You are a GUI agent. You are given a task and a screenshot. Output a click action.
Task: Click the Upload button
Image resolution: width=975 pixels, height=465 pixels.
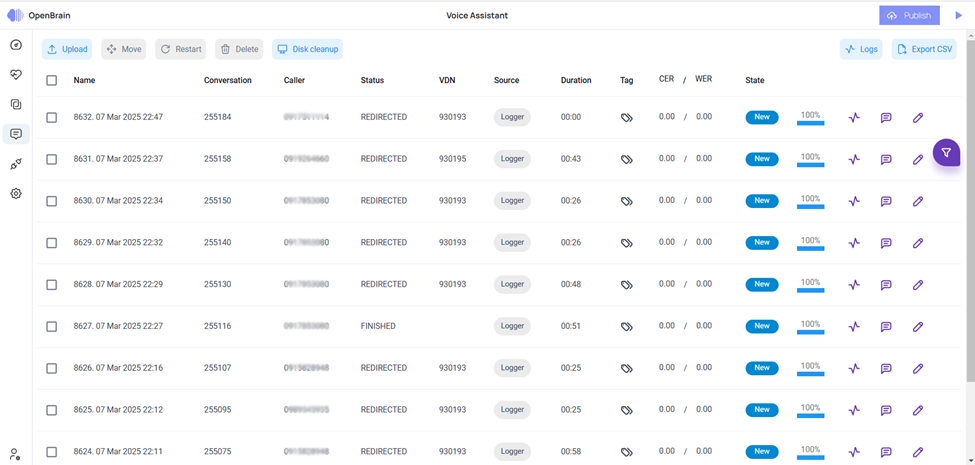click(x=67, y=49)
